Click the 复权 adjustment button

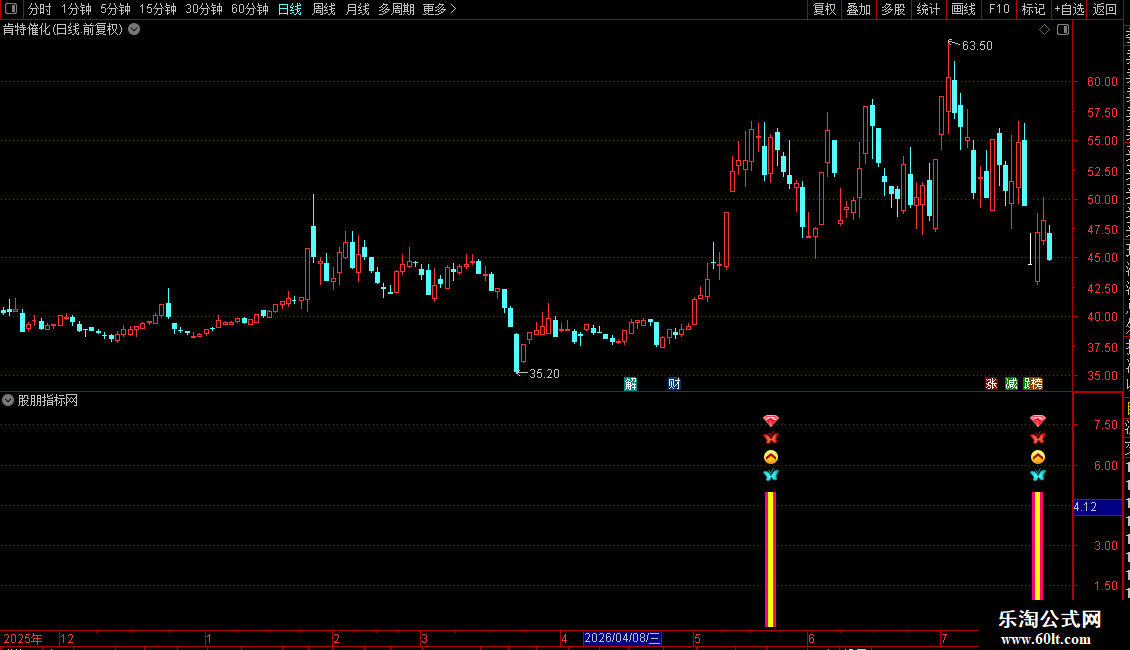824,9
